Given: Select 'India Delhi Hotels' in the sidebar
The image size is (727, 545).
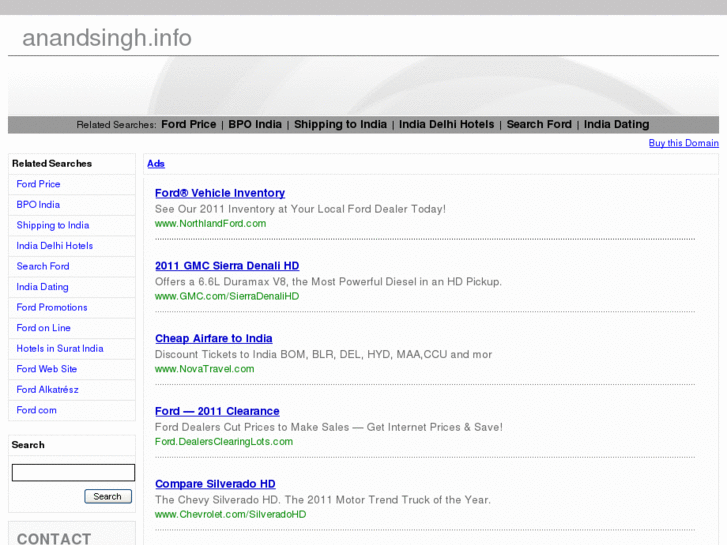Looking at the screenshot, I should click(x=55, y=246).
